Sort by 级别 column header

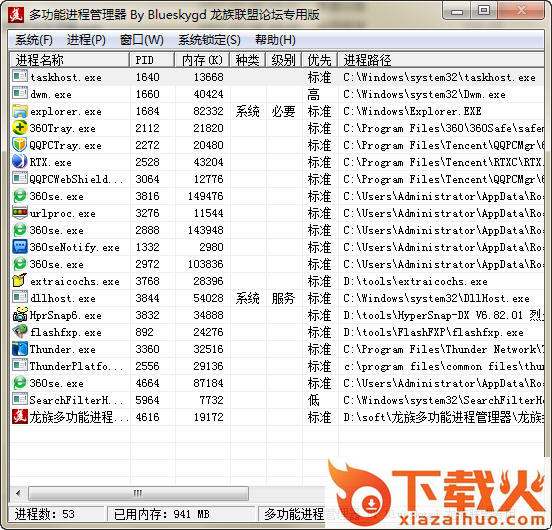tap(283, 60)
